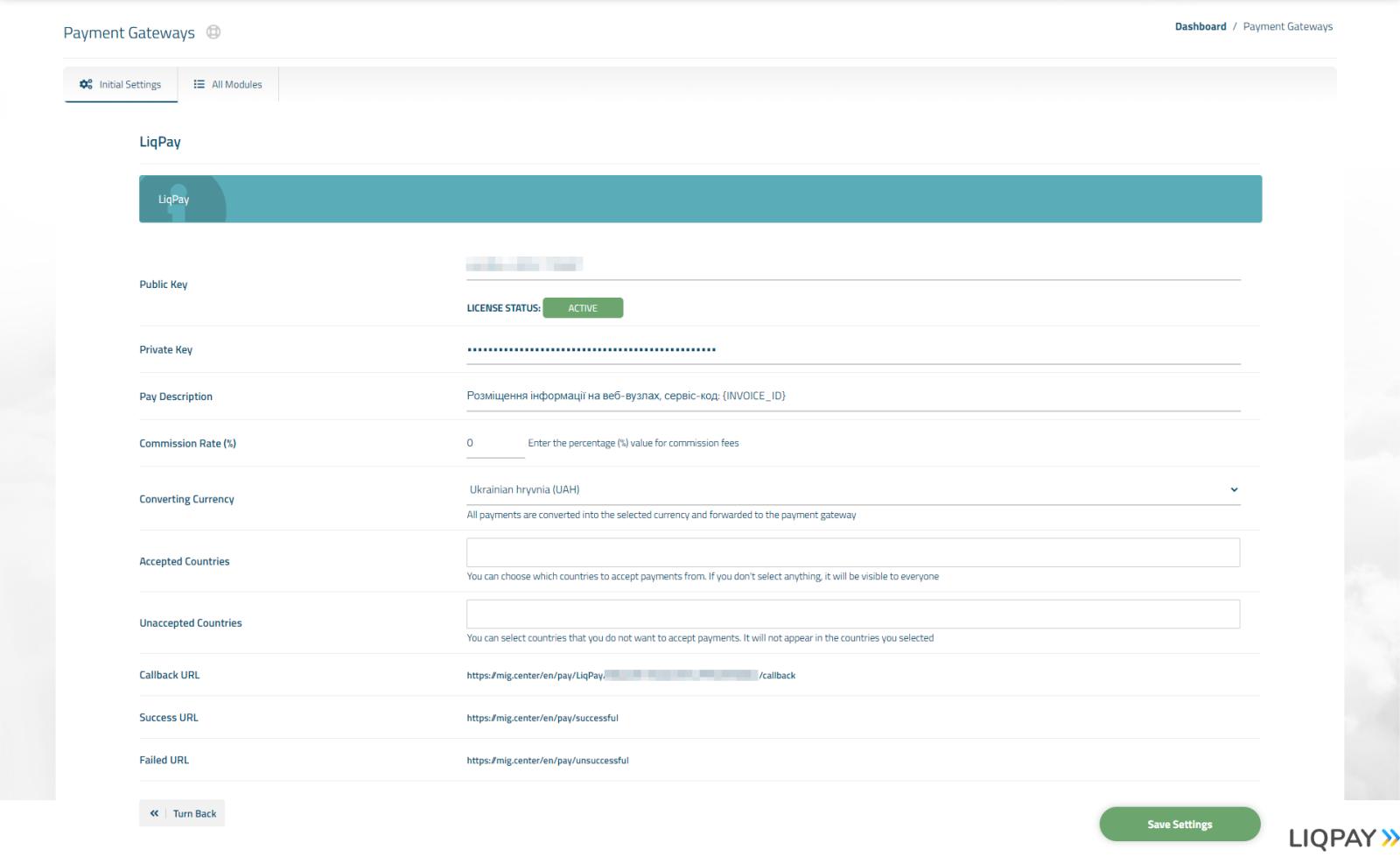Click the LIQPAY logo at bottom right
Screen dimensions: 1400x864
[1343, 838]
